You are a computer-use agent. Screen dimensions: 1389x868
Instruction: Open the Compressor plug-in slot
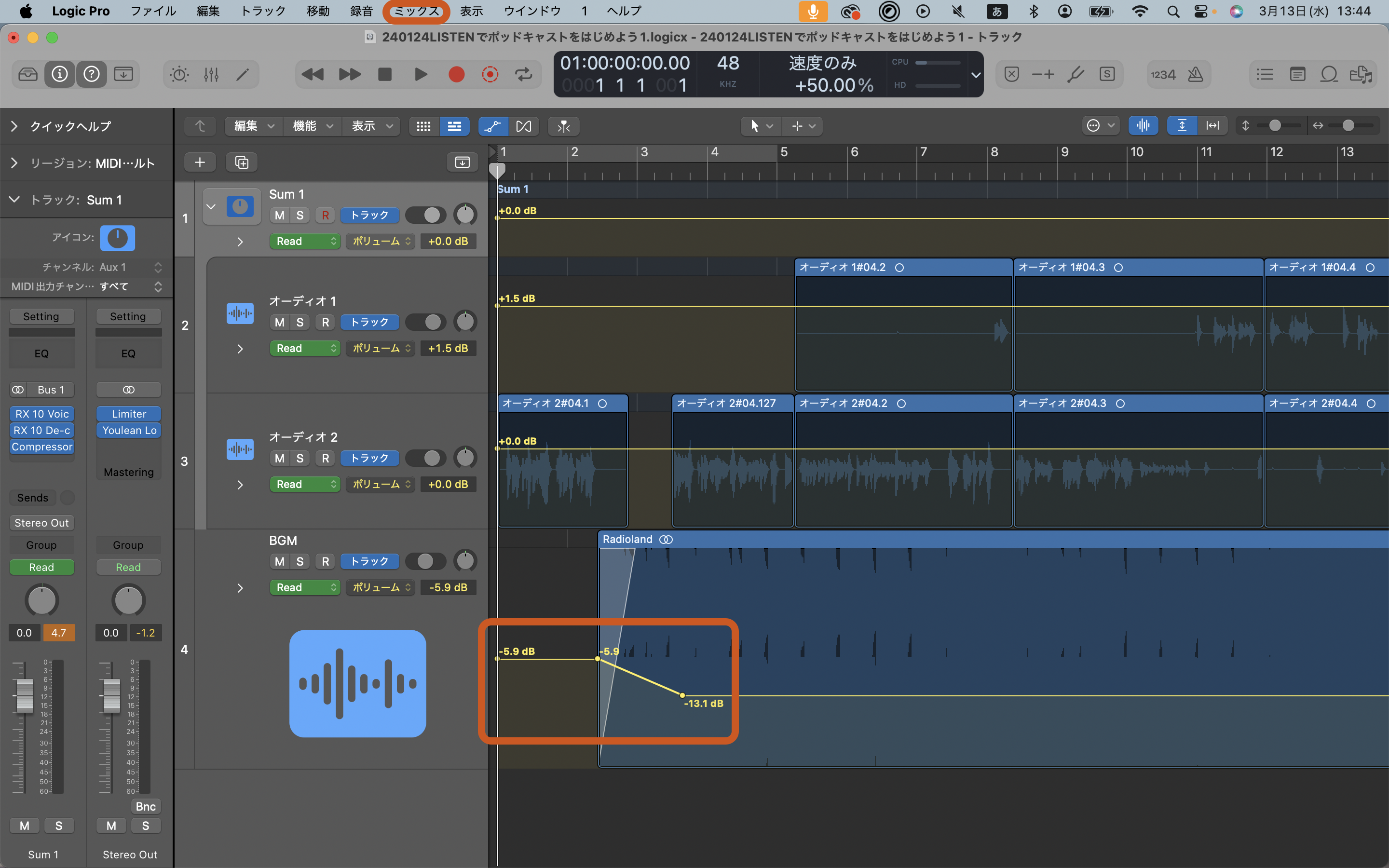(x=42, y=447)
